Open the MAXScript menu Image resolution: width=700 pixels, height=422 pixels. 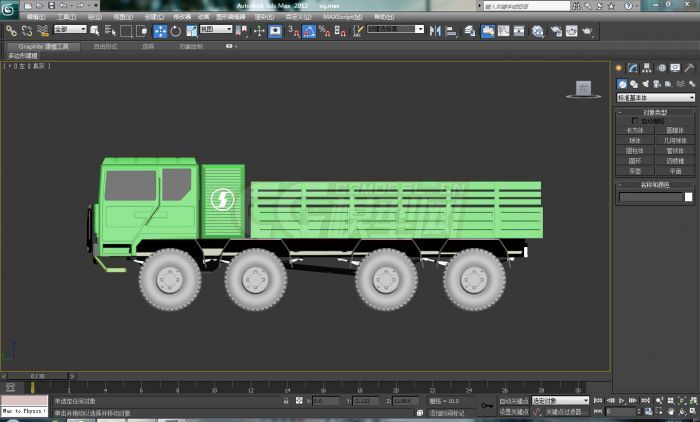click(342, 17)
